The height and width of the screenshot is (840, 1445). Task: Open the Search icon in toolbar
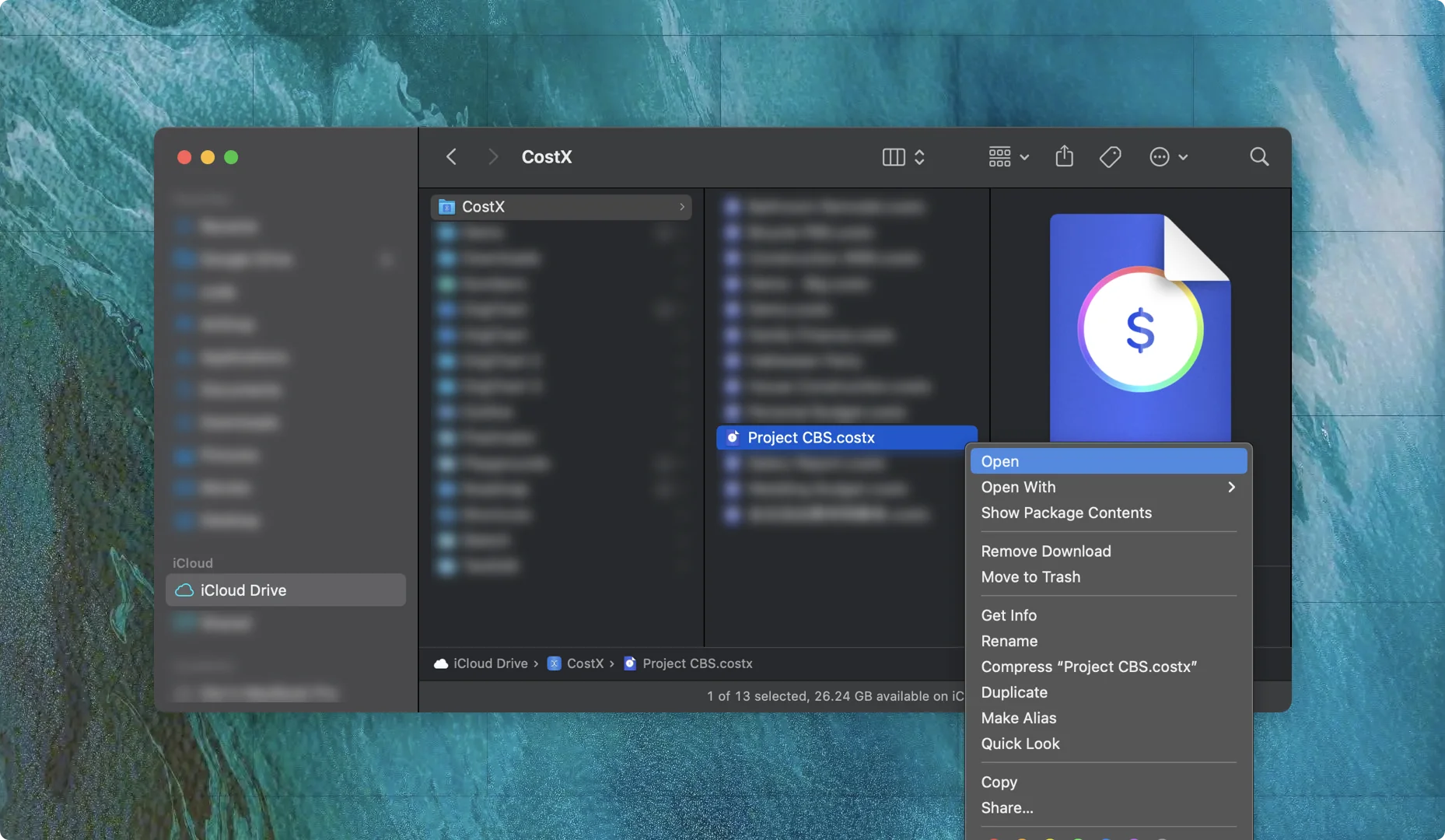coord(1258,156)
